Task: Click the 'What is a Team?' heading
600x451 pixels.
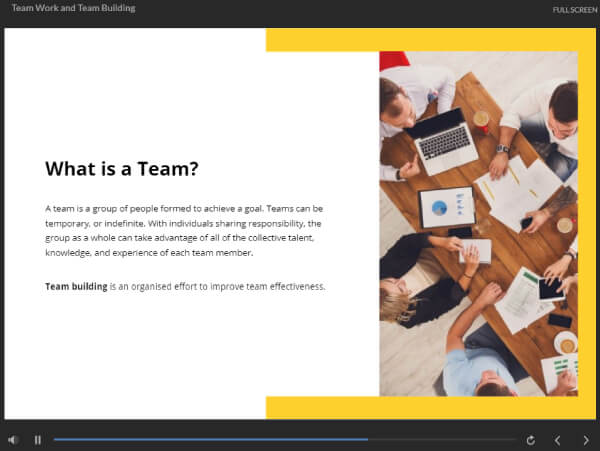Action: (121, 169)
